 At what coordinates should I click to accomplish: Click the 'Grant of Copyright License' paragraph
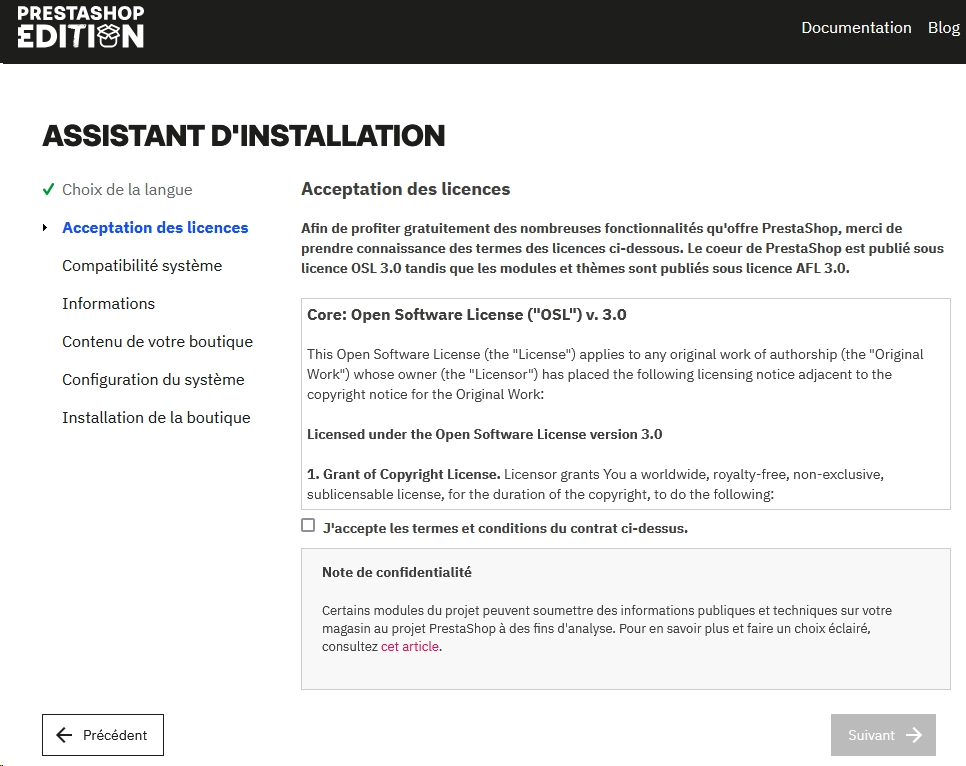pos(595,484)
